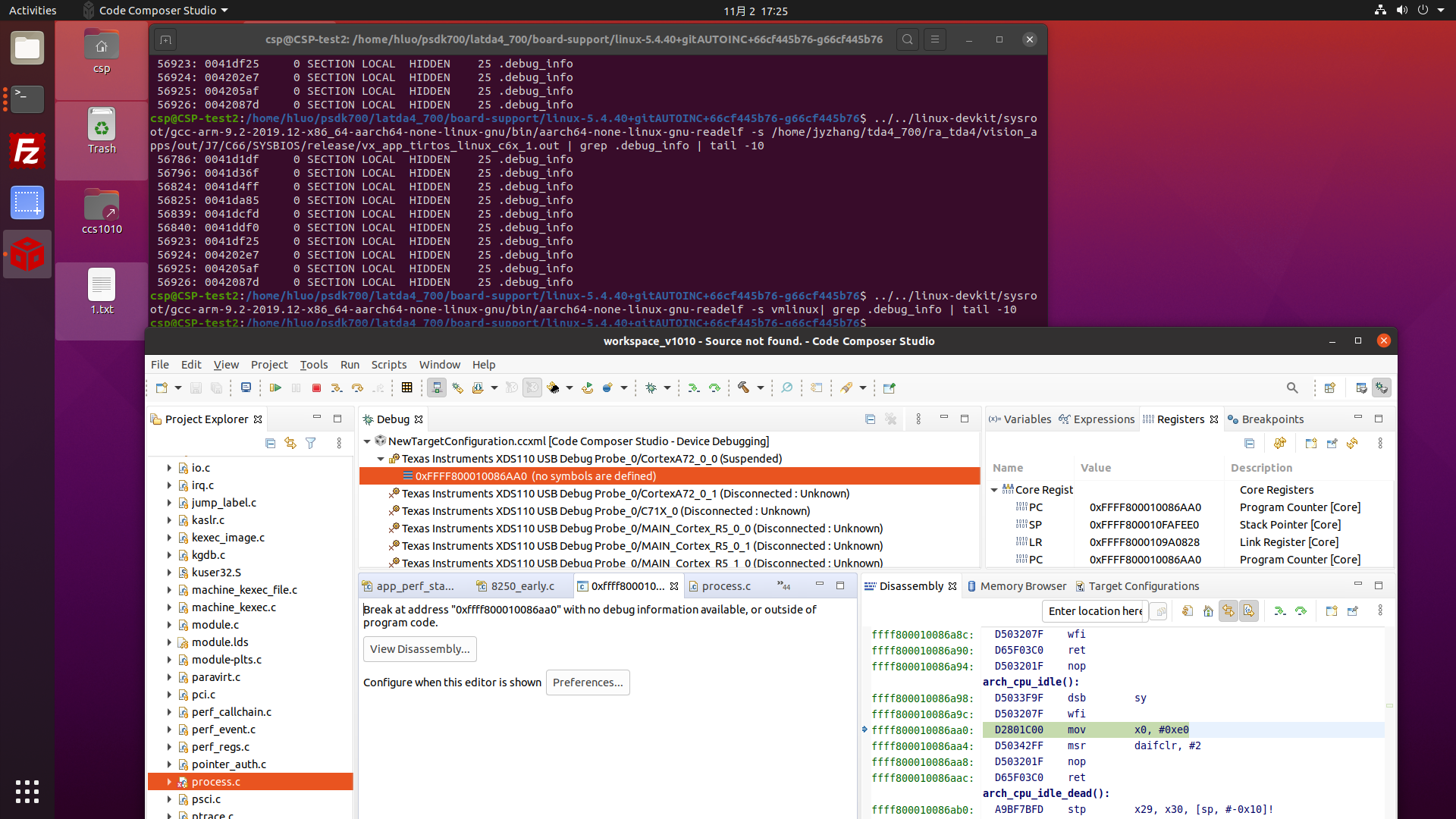Open the Trash desktop icon
The width and height of the screenshot is (1456, 819).
click(x=102, y=131)
